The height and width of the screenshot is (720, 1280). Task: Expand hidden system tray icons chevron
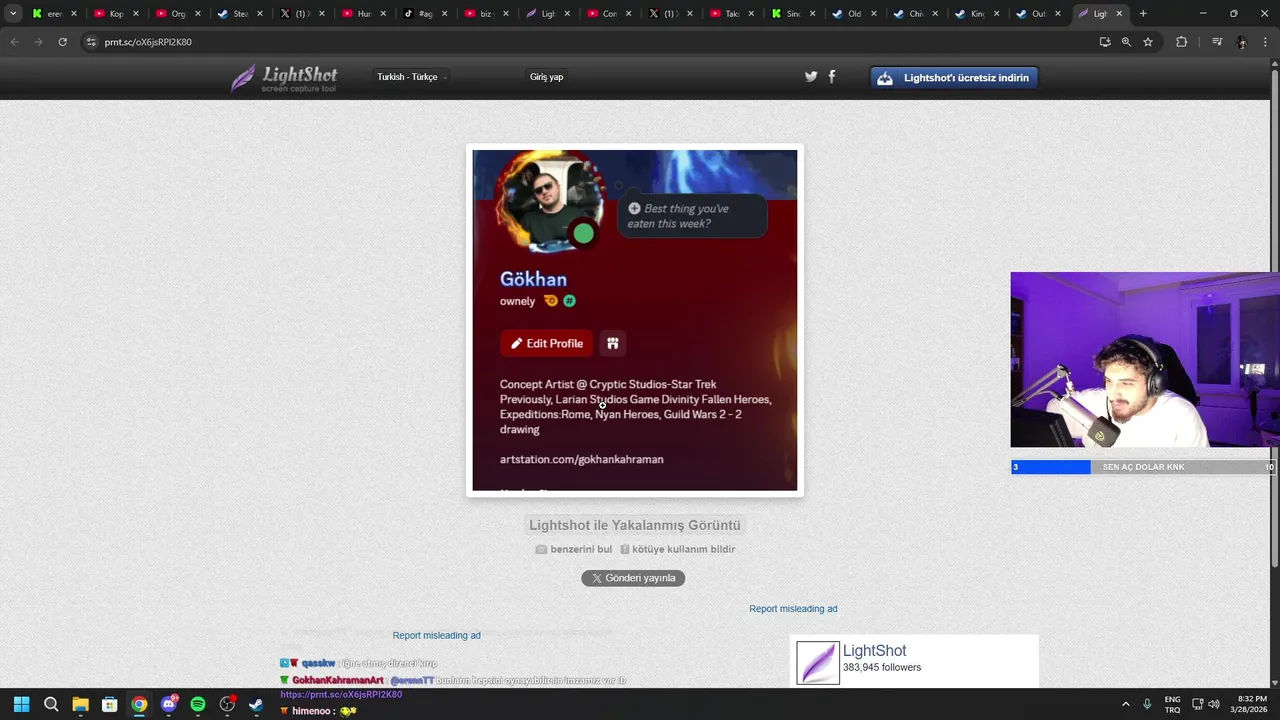[x=1125, y=704]
